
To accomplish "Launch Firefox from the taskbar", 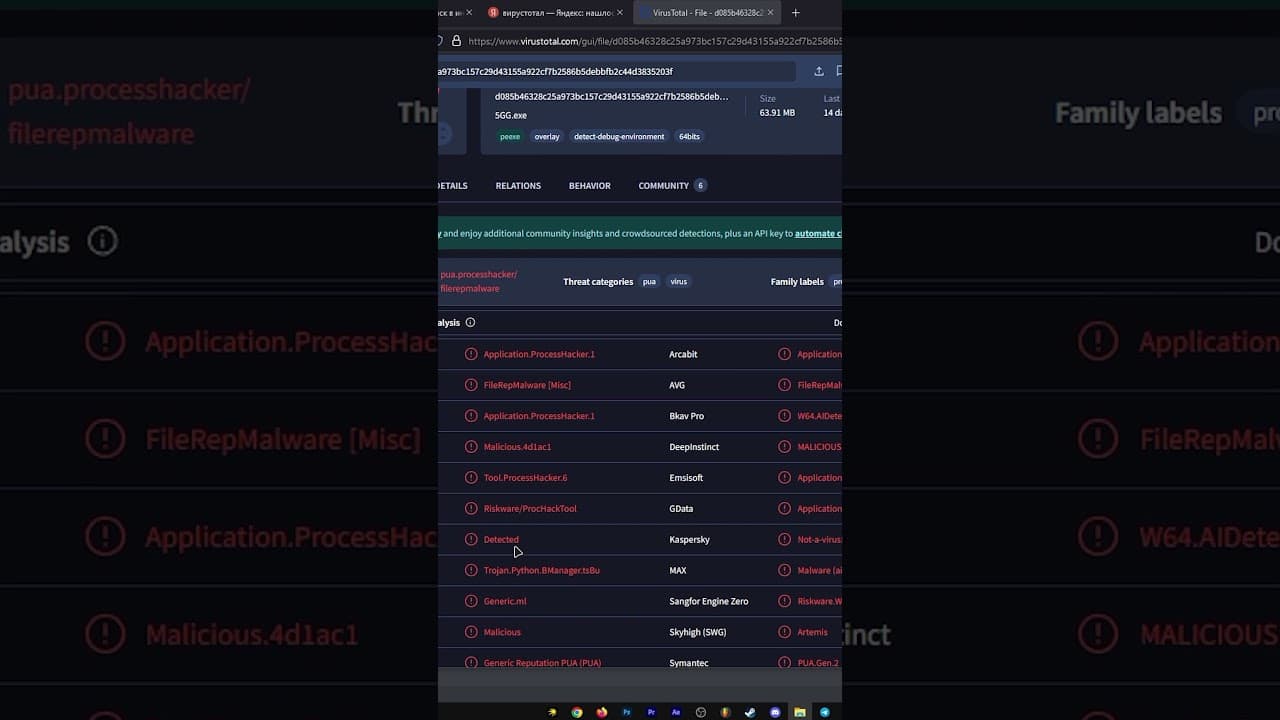I will pos(602,712).
